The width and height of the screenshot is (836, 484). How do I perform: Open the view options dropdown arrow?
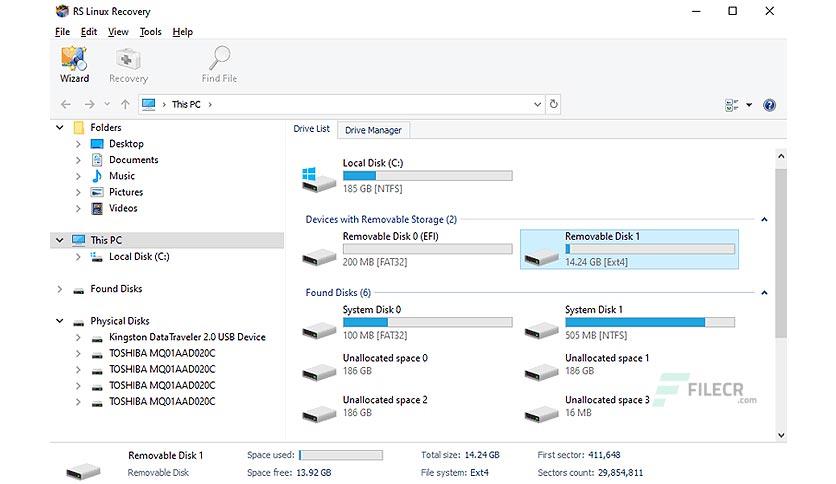749,105
